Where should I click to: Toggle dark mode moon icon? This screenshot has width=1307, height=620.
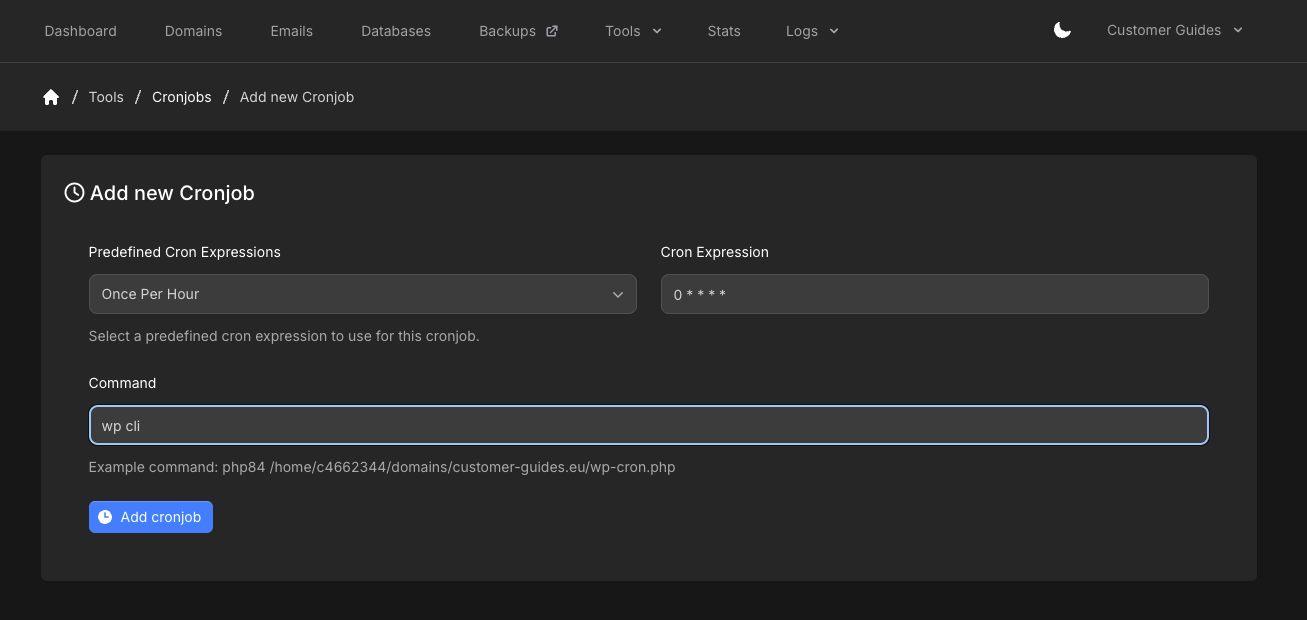(1062, 30)
